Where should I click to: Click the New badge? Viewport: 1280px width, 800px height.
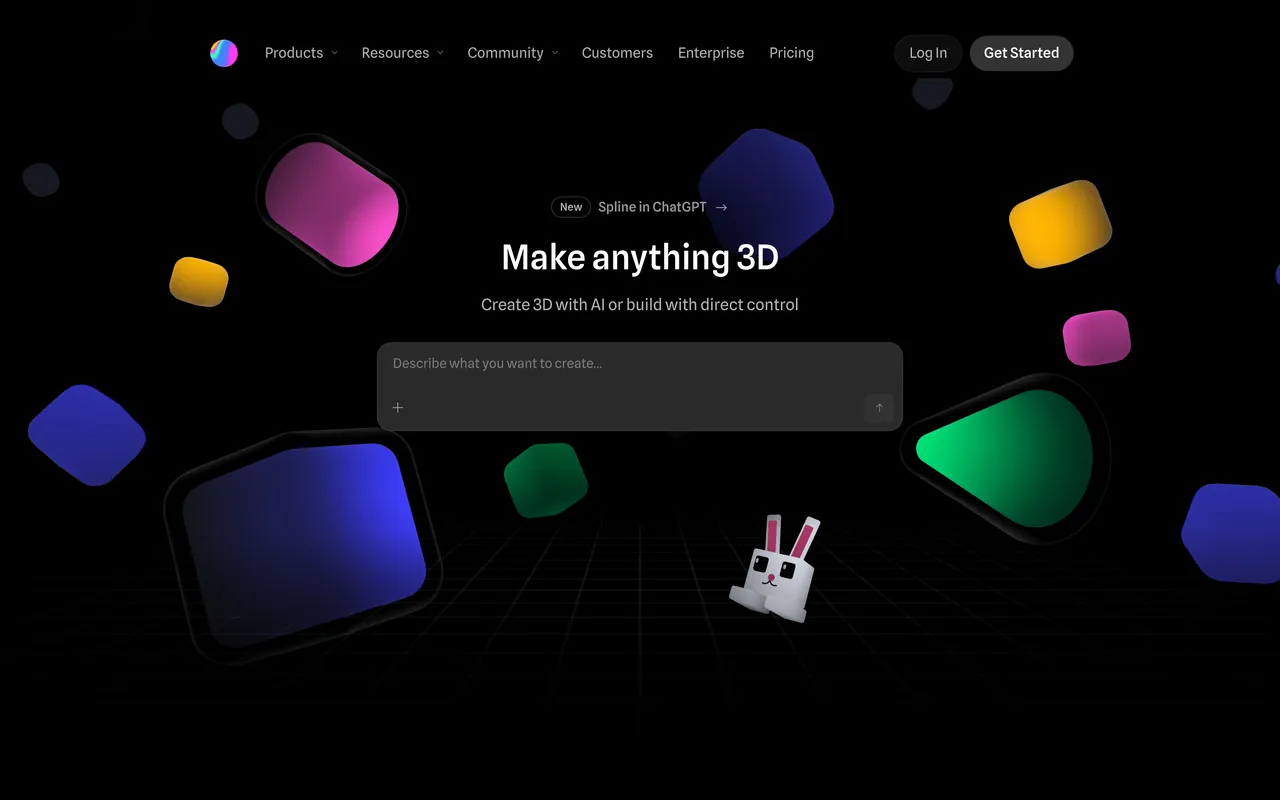pos(571,207)
